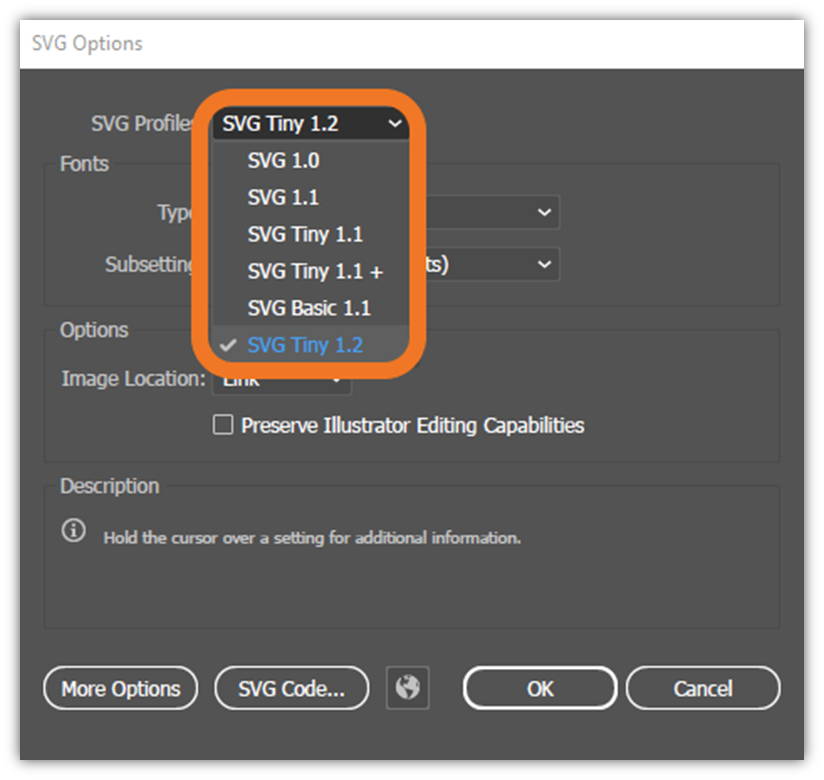Pick the SVG Tiny 1.1 profile
Viewport: 824px width, 780px height.
coord(311,234)
